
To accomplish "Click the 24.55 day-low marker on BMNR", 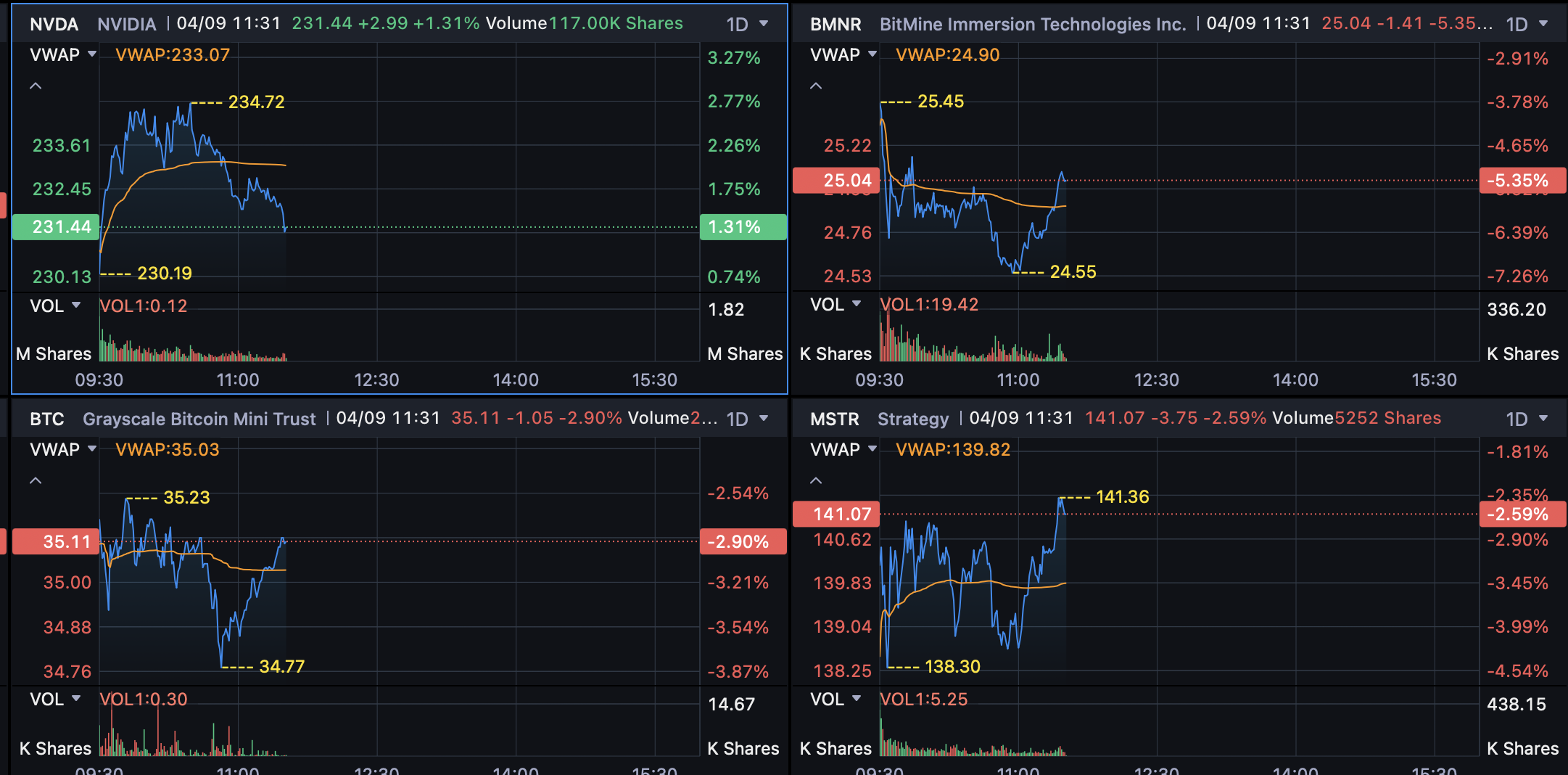I will click(x=1073, y=272).
